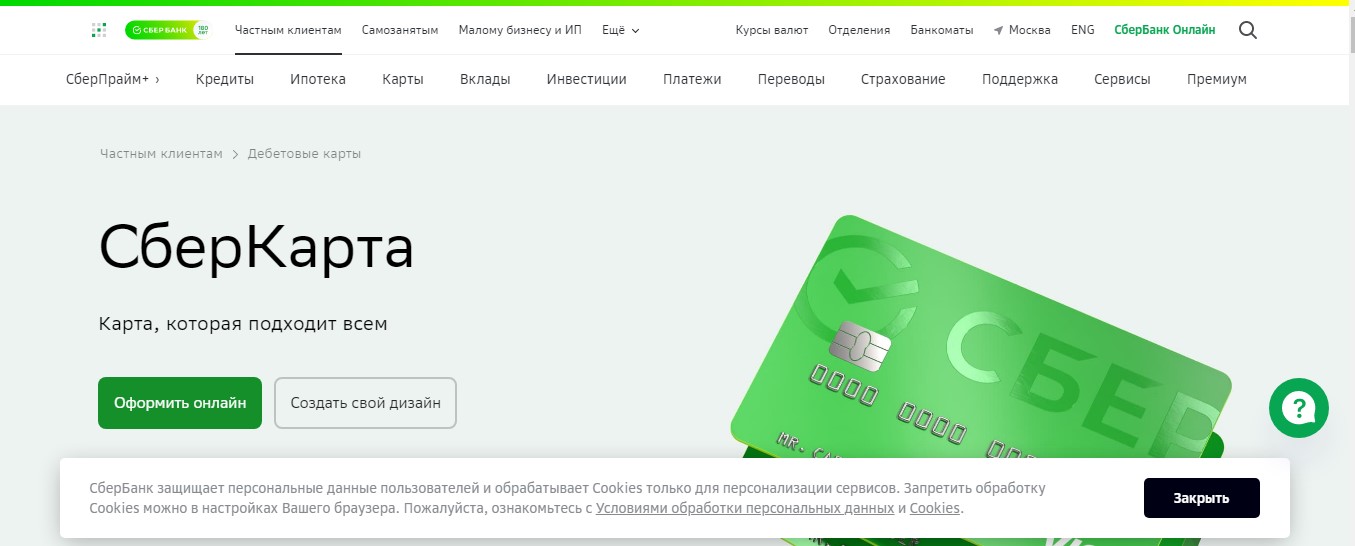This screenshot has height=546, width=1355.
Task: Open the search magnifier icon
Action: coord(1247,30)
